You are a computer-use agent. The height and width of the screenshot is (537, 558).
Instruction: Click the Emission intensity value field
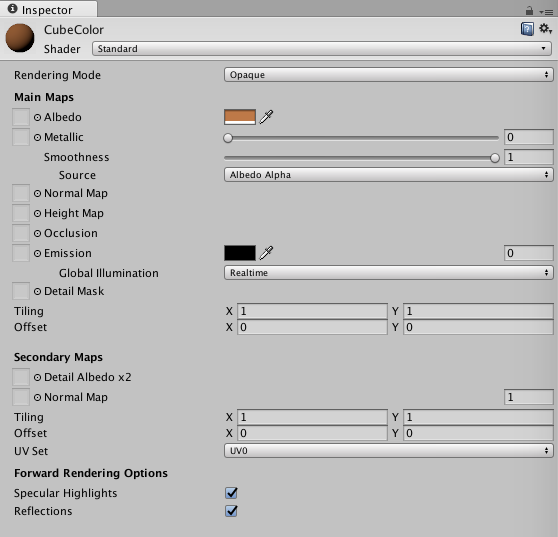coord(529,253)
